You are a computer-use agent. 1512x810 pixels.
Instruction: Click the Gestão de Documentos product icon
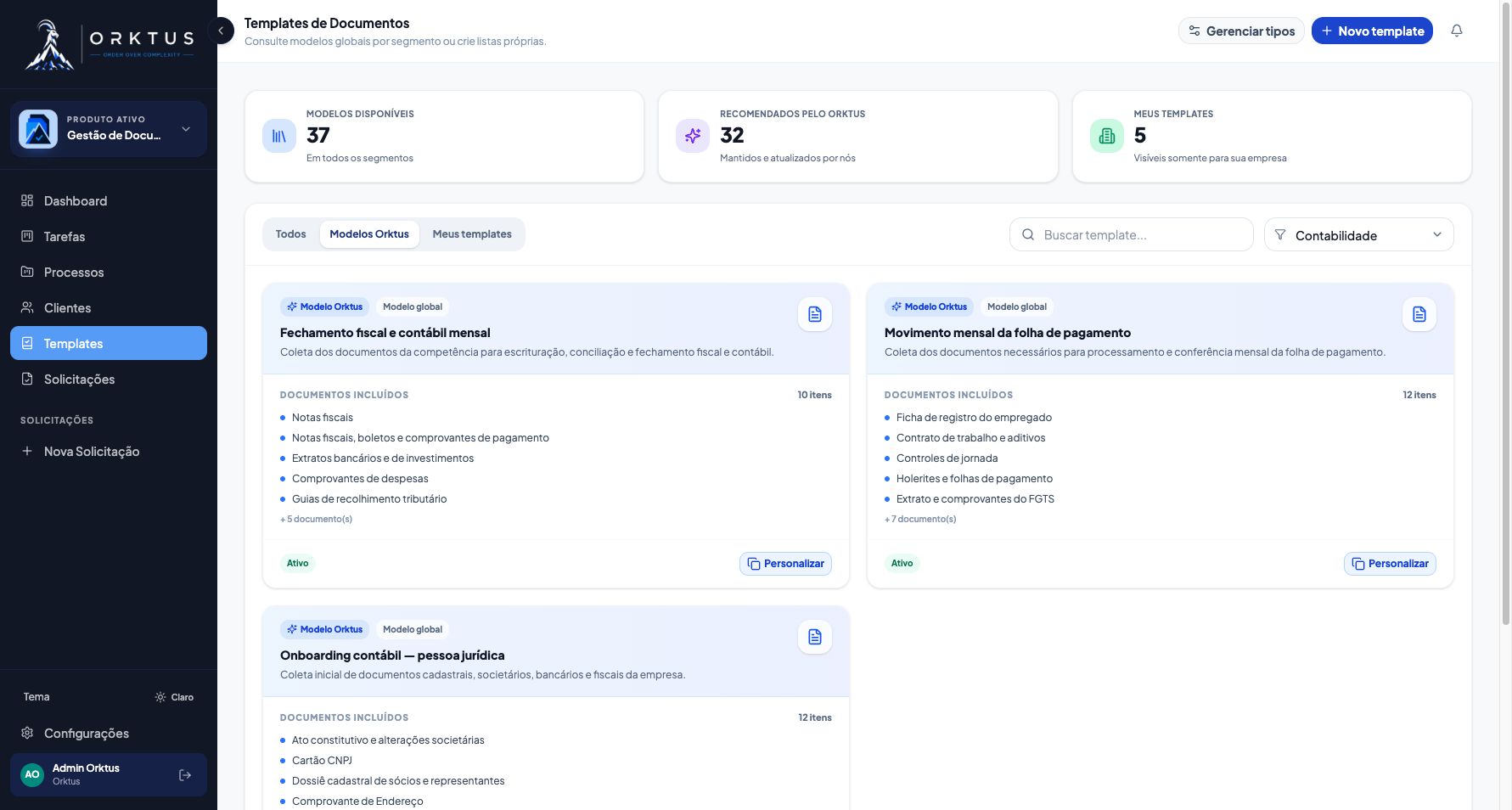(x=38, y=129)
